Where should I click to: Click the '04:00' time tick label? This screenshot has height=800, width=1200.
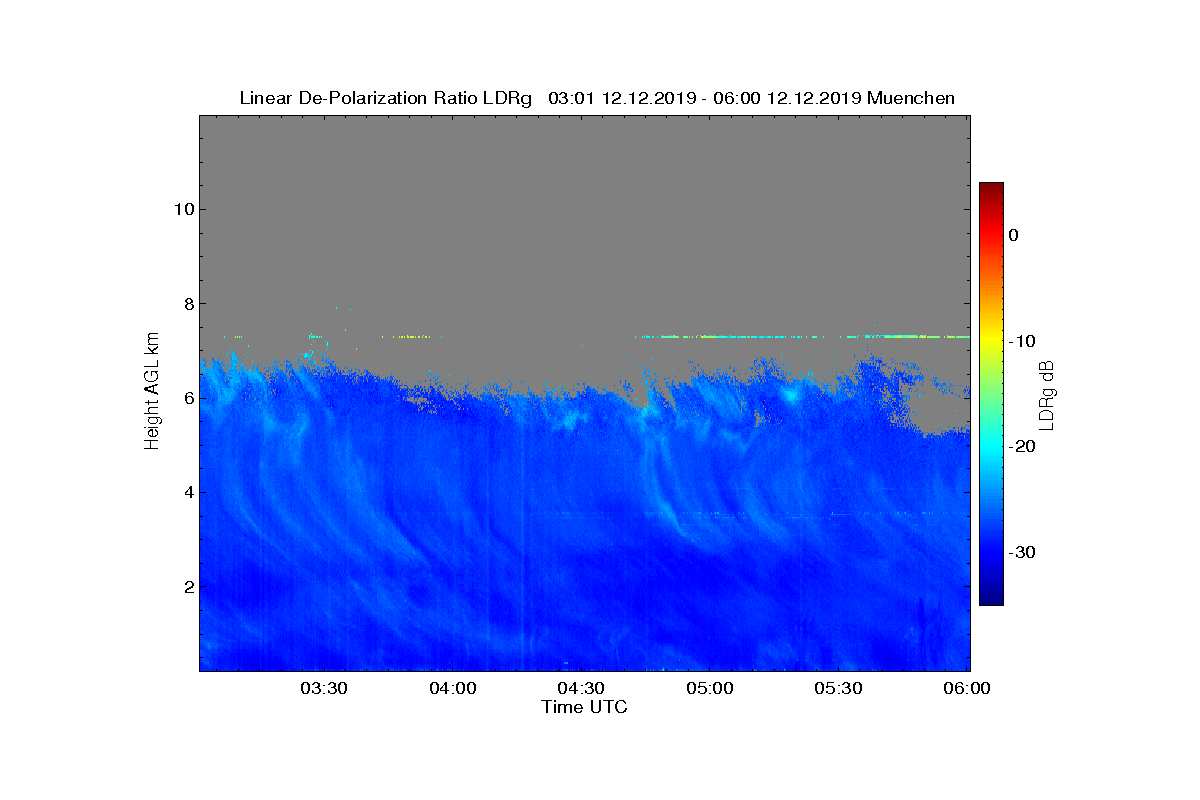tap(453, 689)
